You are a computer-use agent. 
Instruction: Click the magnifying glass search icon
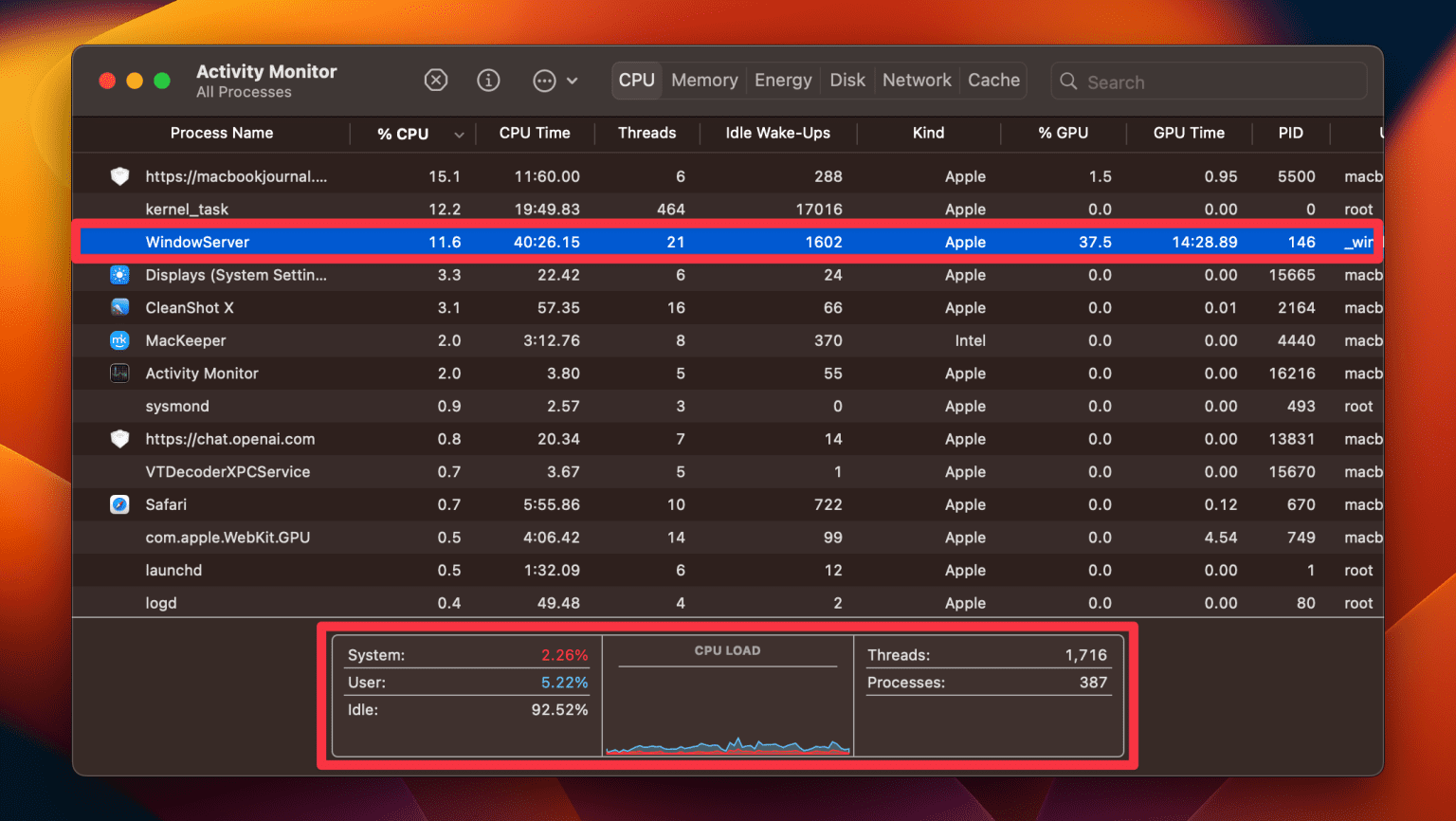(x=1068, y=82)
